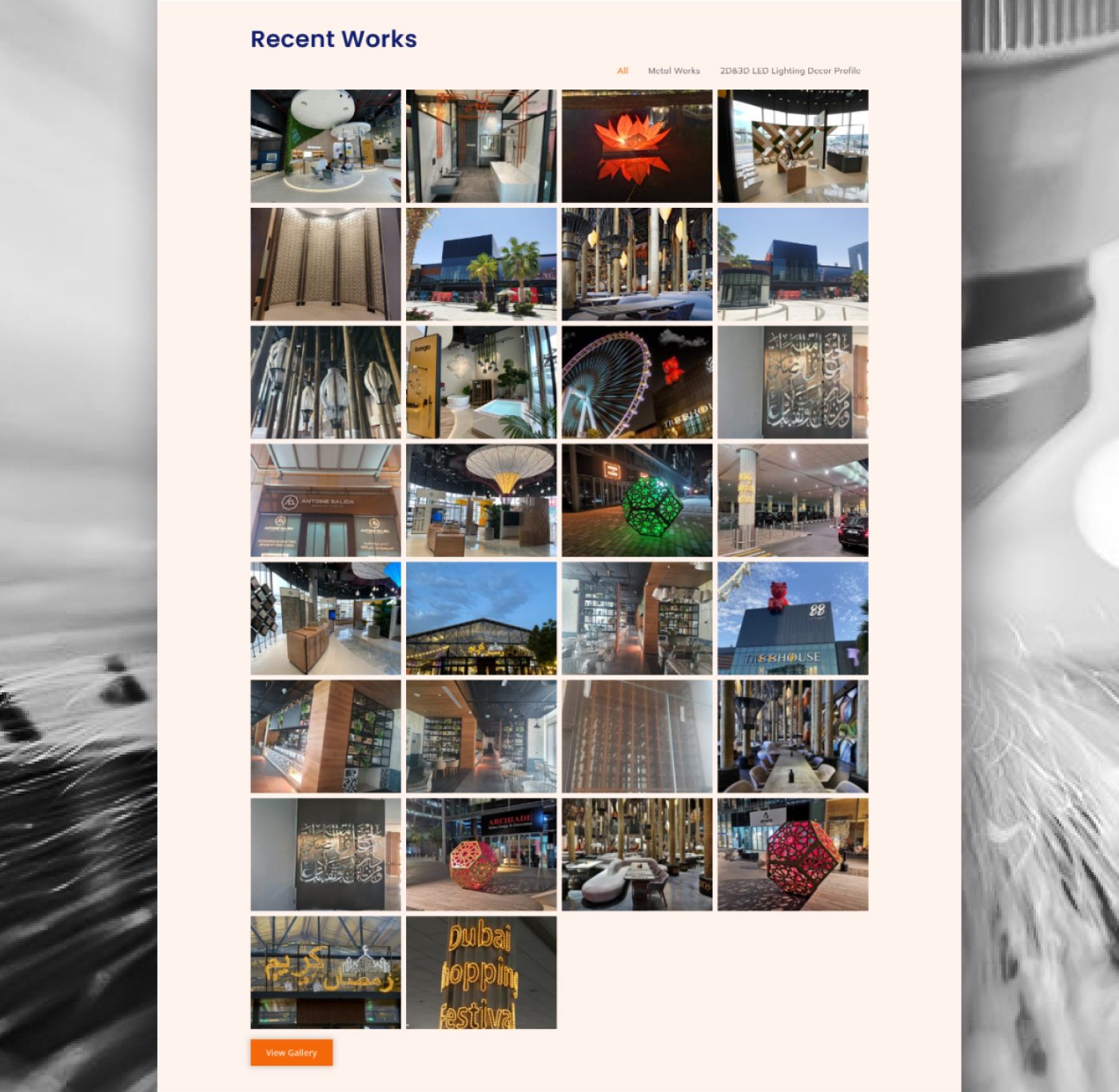Open the Ferris wheel night photo
Viewport: 1119px width, 1092px height.
[x=636, y=382]
